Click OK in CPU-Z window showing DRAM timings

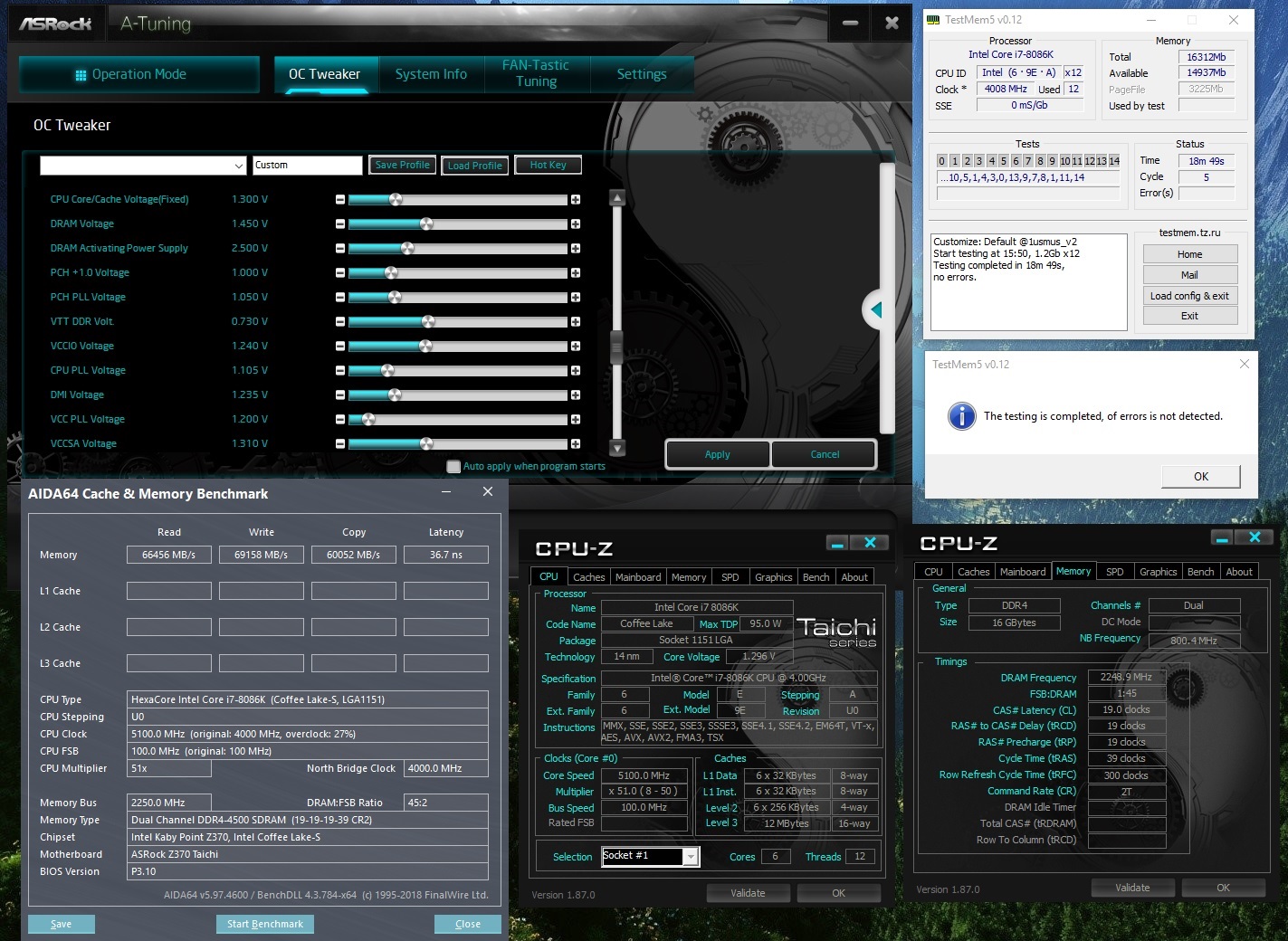pos(1223,888)
